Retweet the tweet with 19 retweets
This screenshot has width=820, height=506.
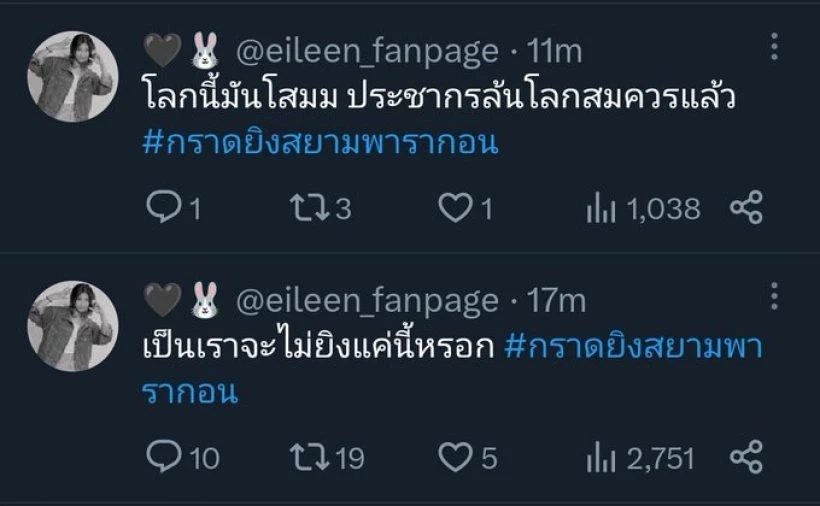[x=304, y=458]
